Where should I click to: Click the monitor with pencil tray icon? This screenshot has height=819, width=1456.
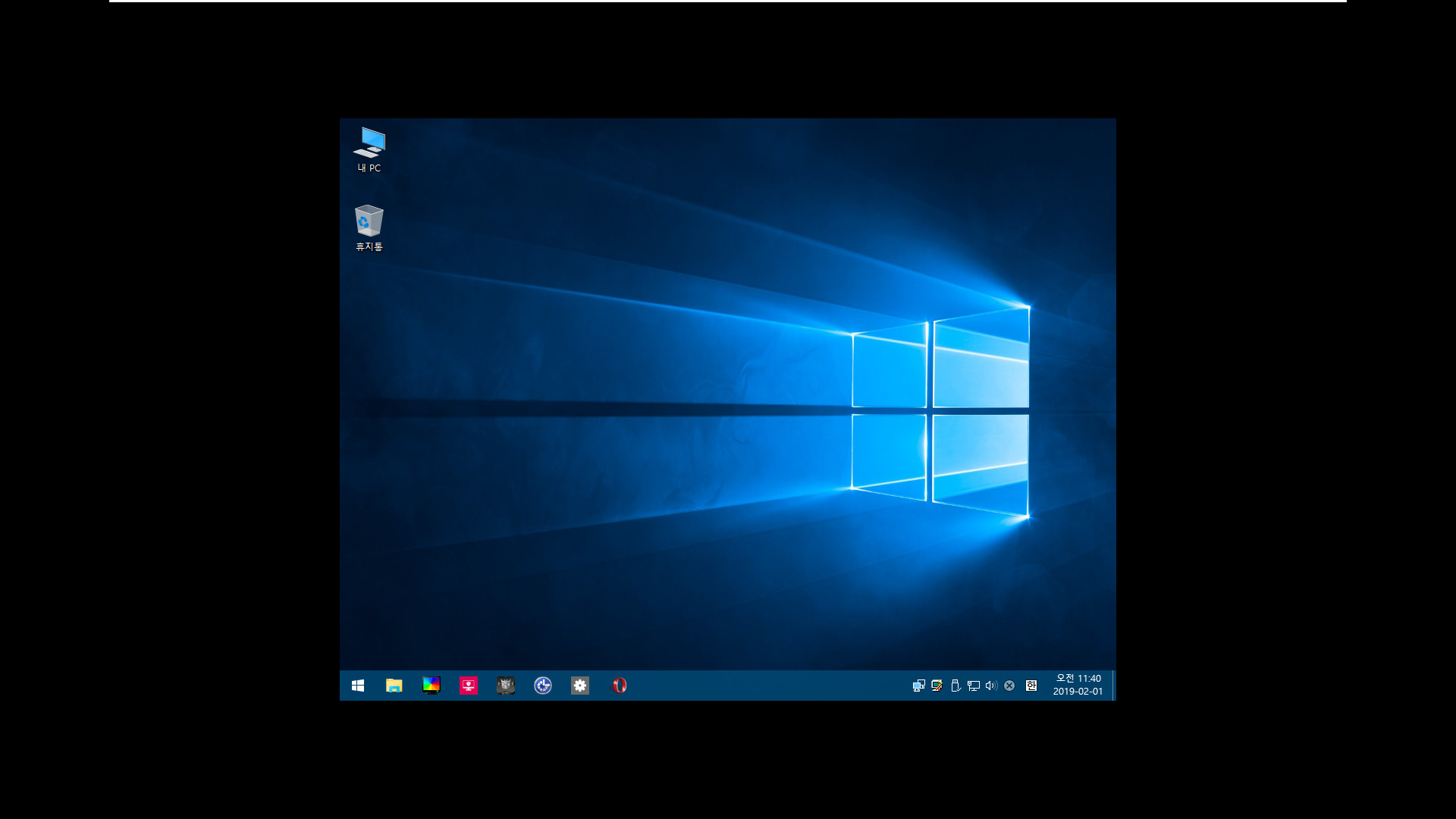coord(937,686)
